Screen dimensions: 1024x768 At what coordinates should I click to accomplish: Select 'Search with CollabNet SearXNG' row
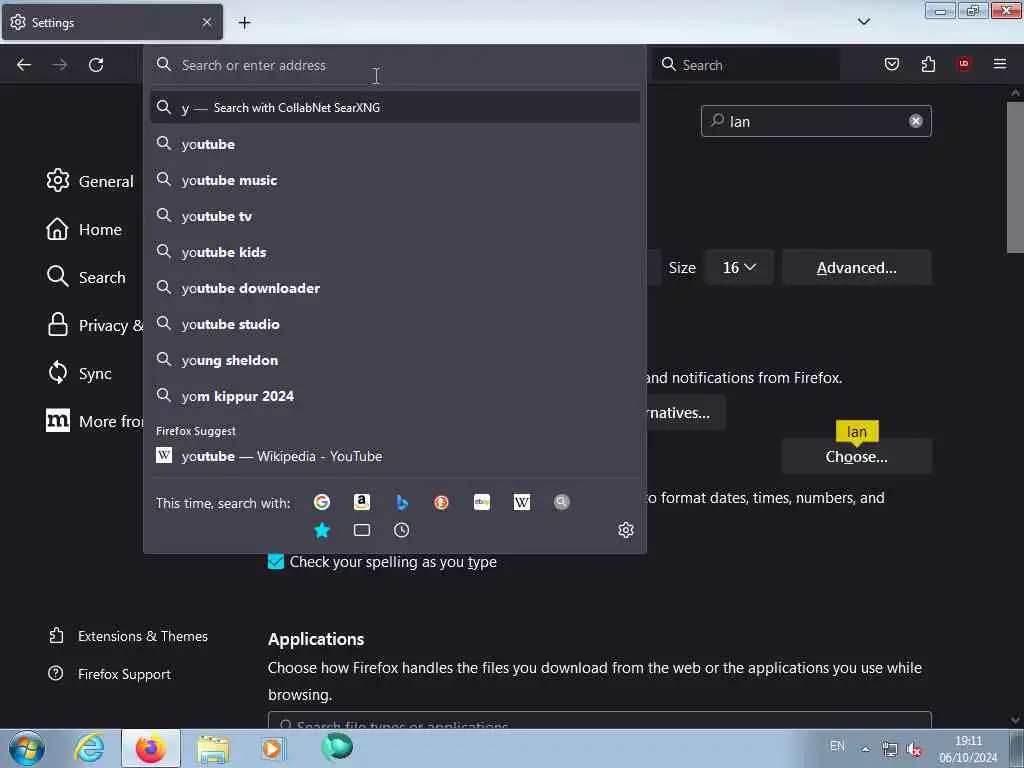394,107
